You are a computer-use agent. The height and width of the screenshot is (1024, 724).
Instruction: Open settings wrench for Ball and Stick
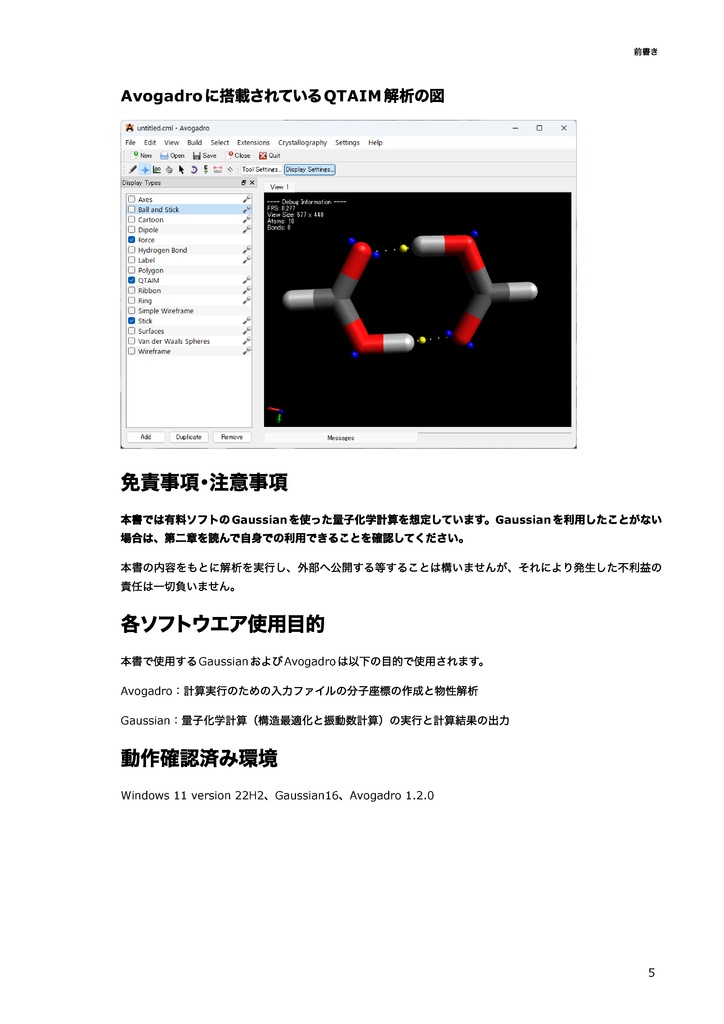point(247,210)
